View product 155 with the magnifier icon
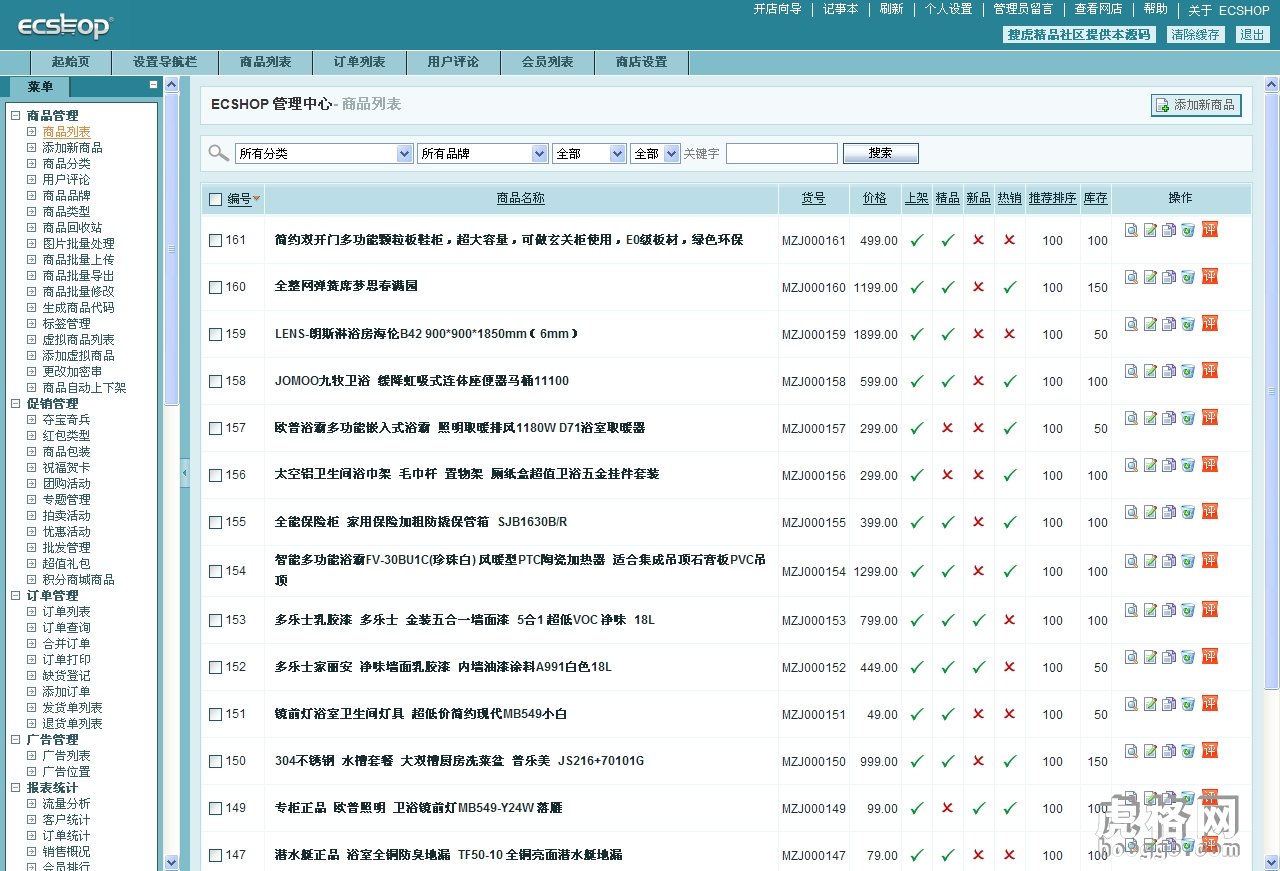Viewport: 1280px width, 871px height. tap(1131, 512)
